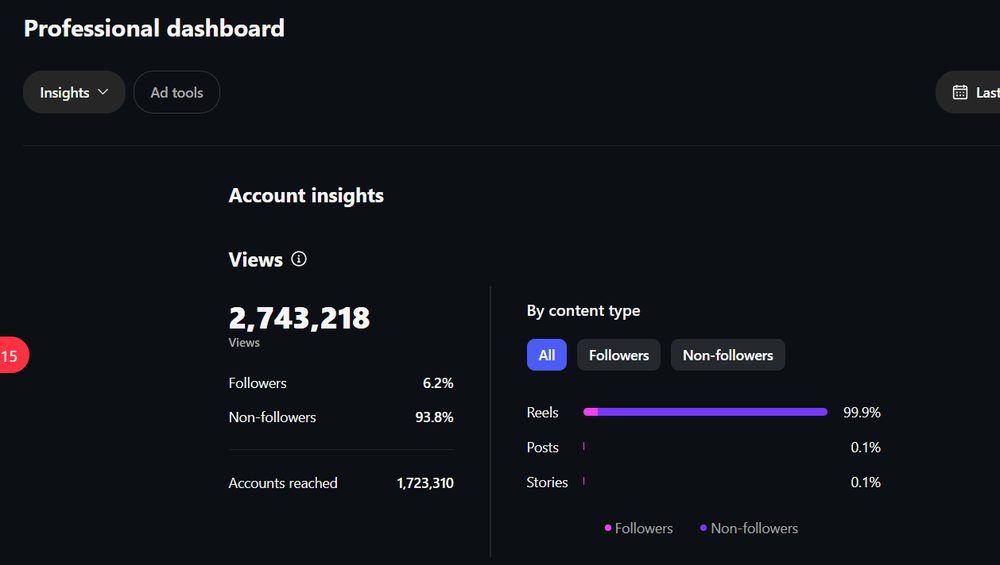Click the By content type heading
This screenshot has height=565, width=1000.
click(584, 311)
